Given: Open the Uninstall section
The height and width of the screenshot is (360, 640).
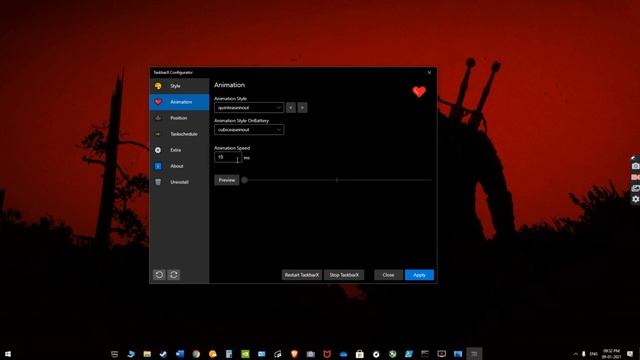Looking at the screenshot, I should tap(179, 182).
